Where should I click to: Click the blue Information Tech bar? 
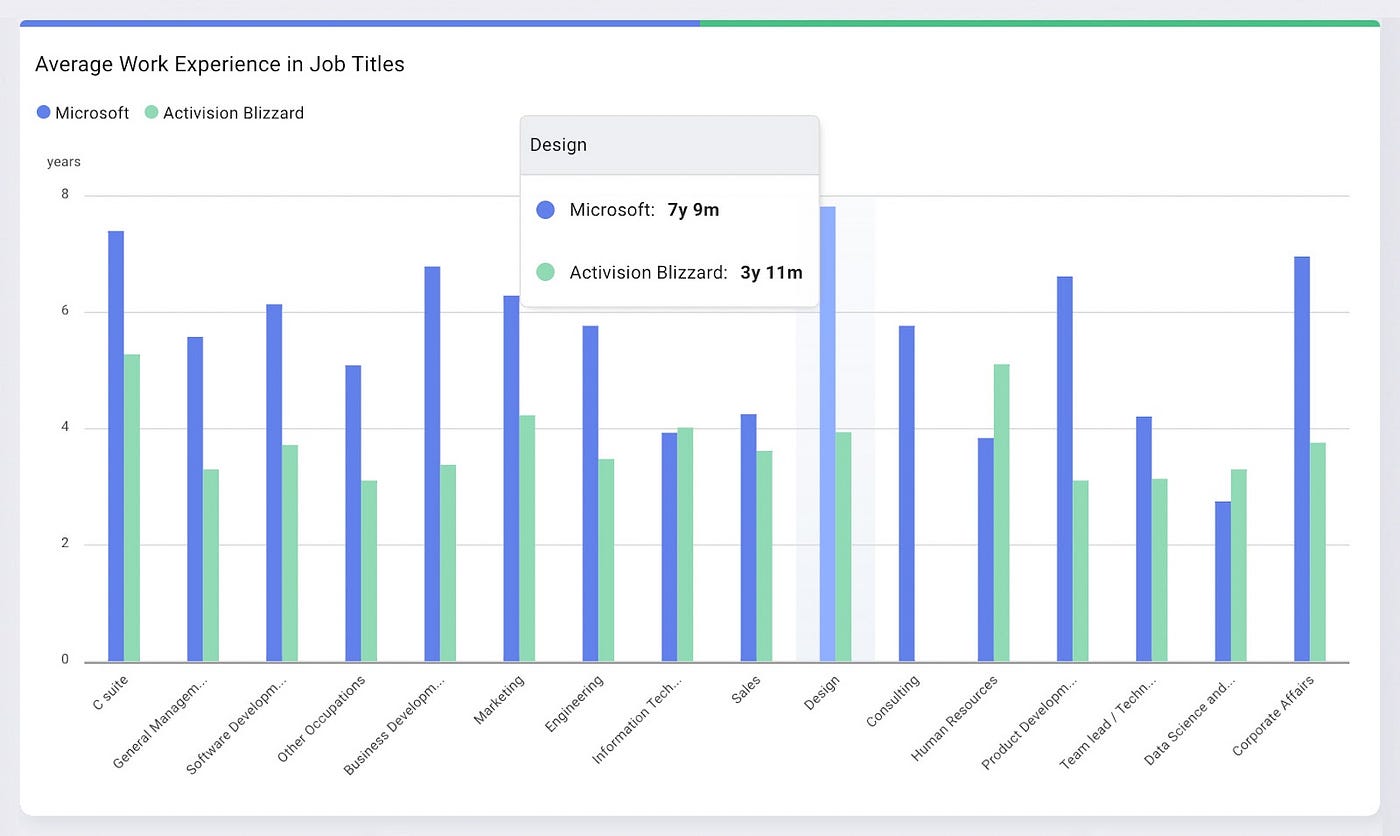click(669, 547)
